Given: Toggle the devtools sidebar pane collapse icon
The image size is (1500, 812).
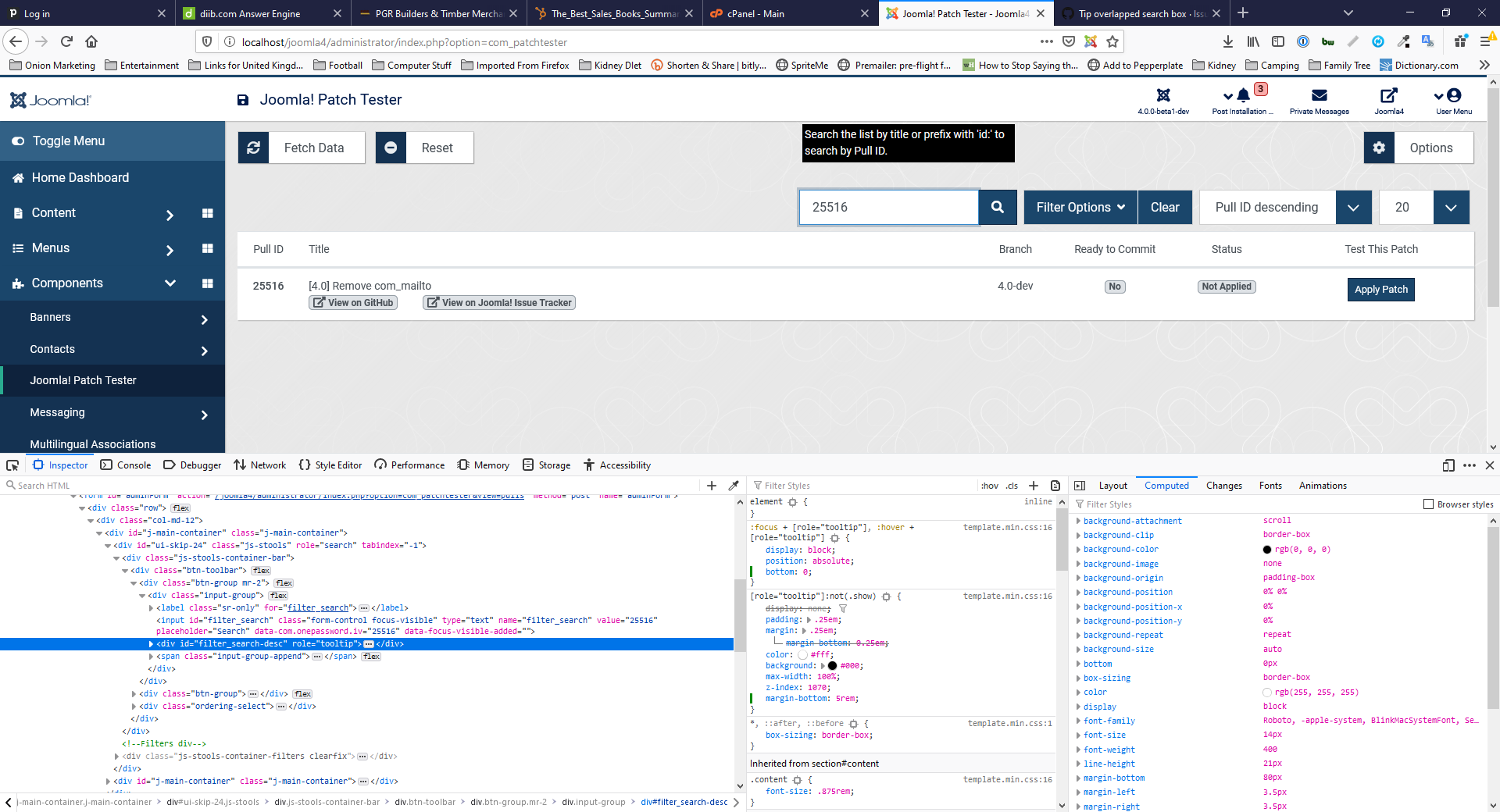Looking at the screenshot, I should pyautogui.click(x=1080, y=486).
